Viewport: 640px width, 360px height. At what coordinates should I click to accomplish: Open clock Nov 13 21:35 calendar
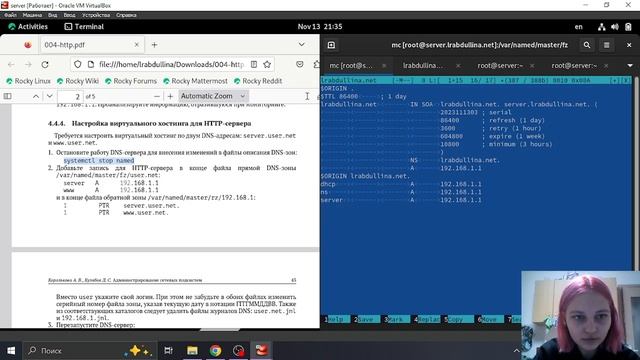(320, 27)
